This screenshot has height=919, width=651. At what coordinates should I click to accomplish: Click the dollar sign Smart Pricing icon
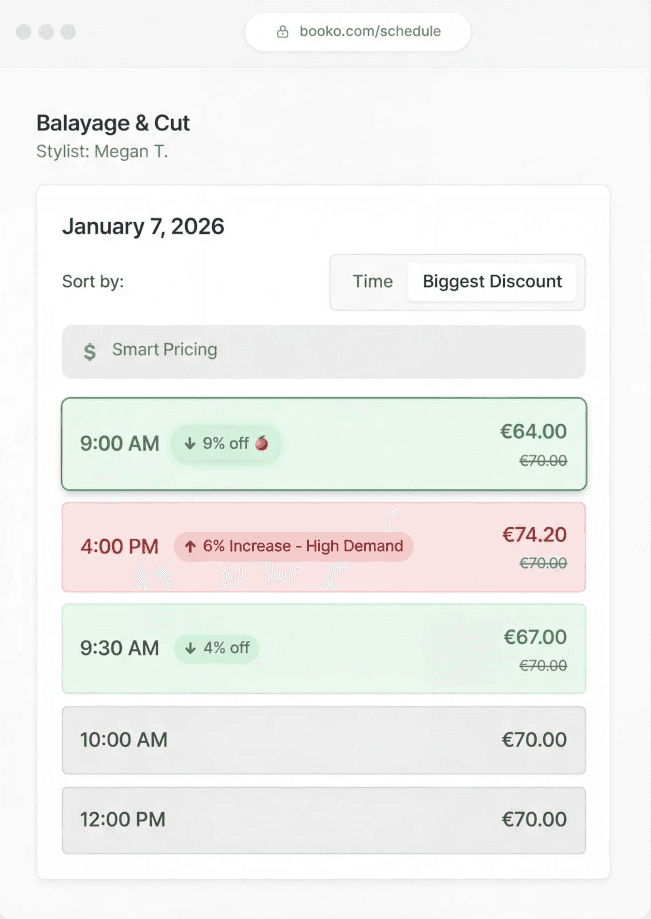point(90,351)
